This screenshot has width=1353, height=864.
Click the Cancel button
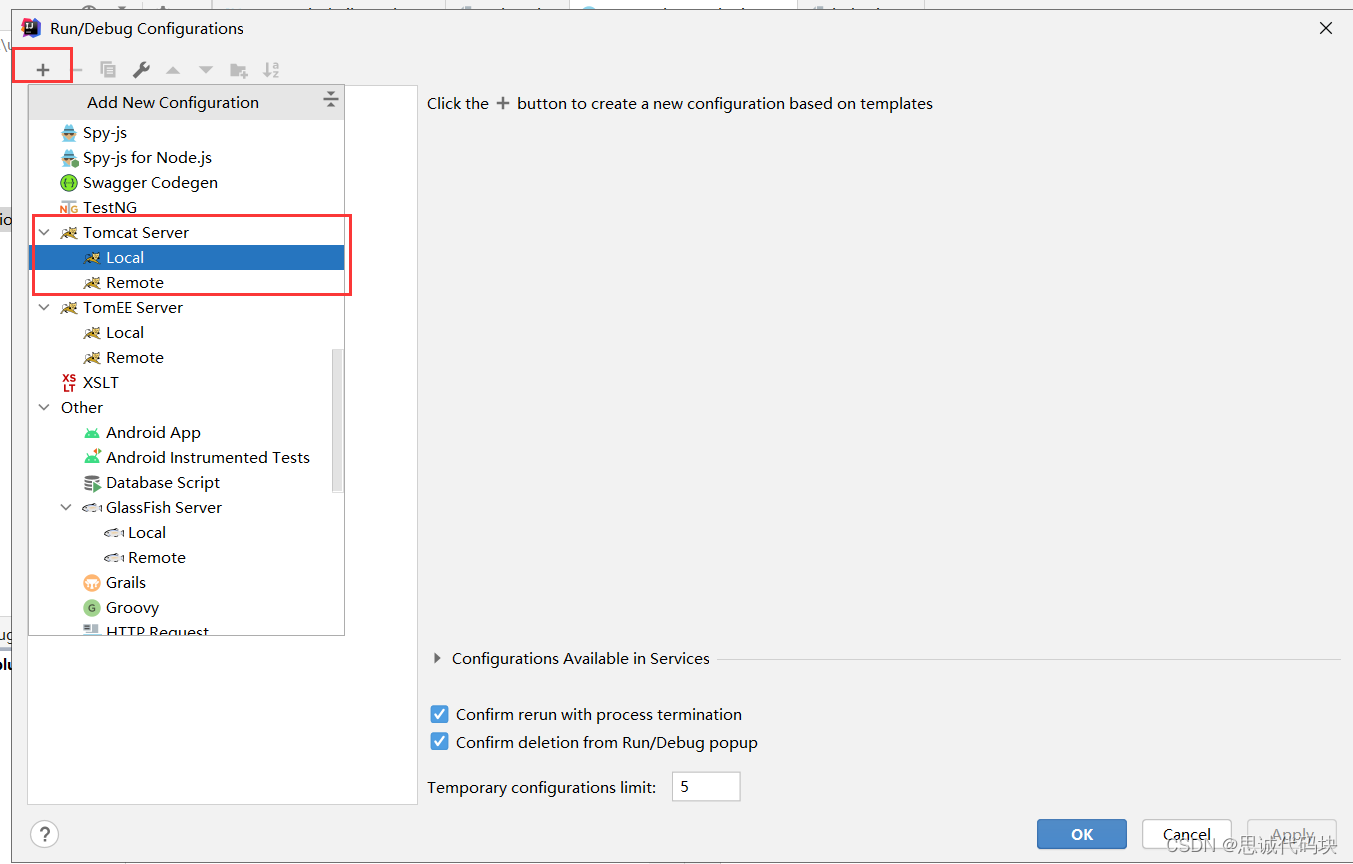[1187, 834]
